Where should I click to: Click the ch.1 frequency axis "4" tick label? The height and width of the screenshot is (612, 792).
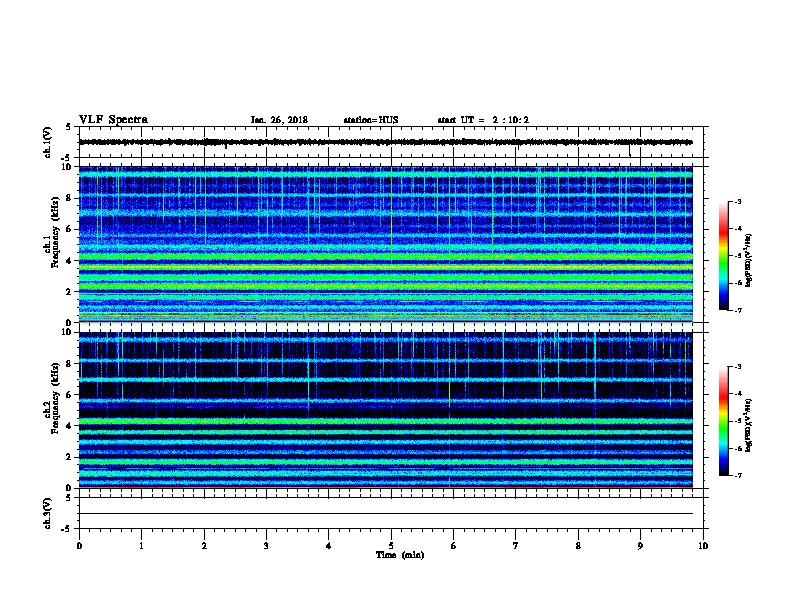pos(69,261)
